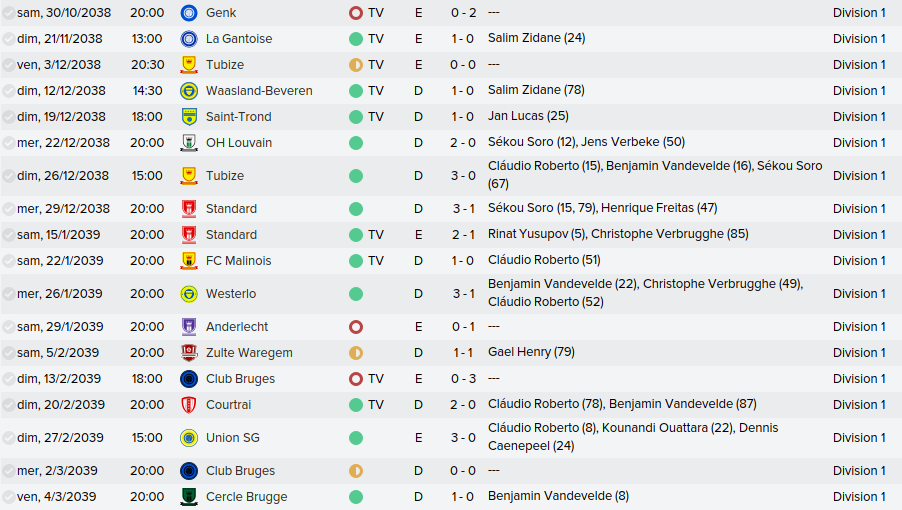Select the Courtrai club badge
Viewport: 902px width, 510px height.
tap(188, 405)
